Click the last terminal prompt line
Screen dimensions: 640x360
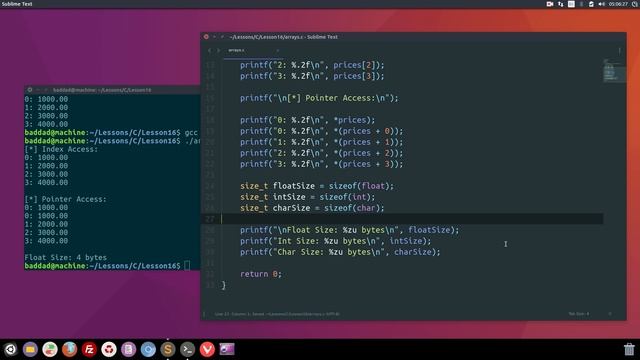tap(107, 266)
